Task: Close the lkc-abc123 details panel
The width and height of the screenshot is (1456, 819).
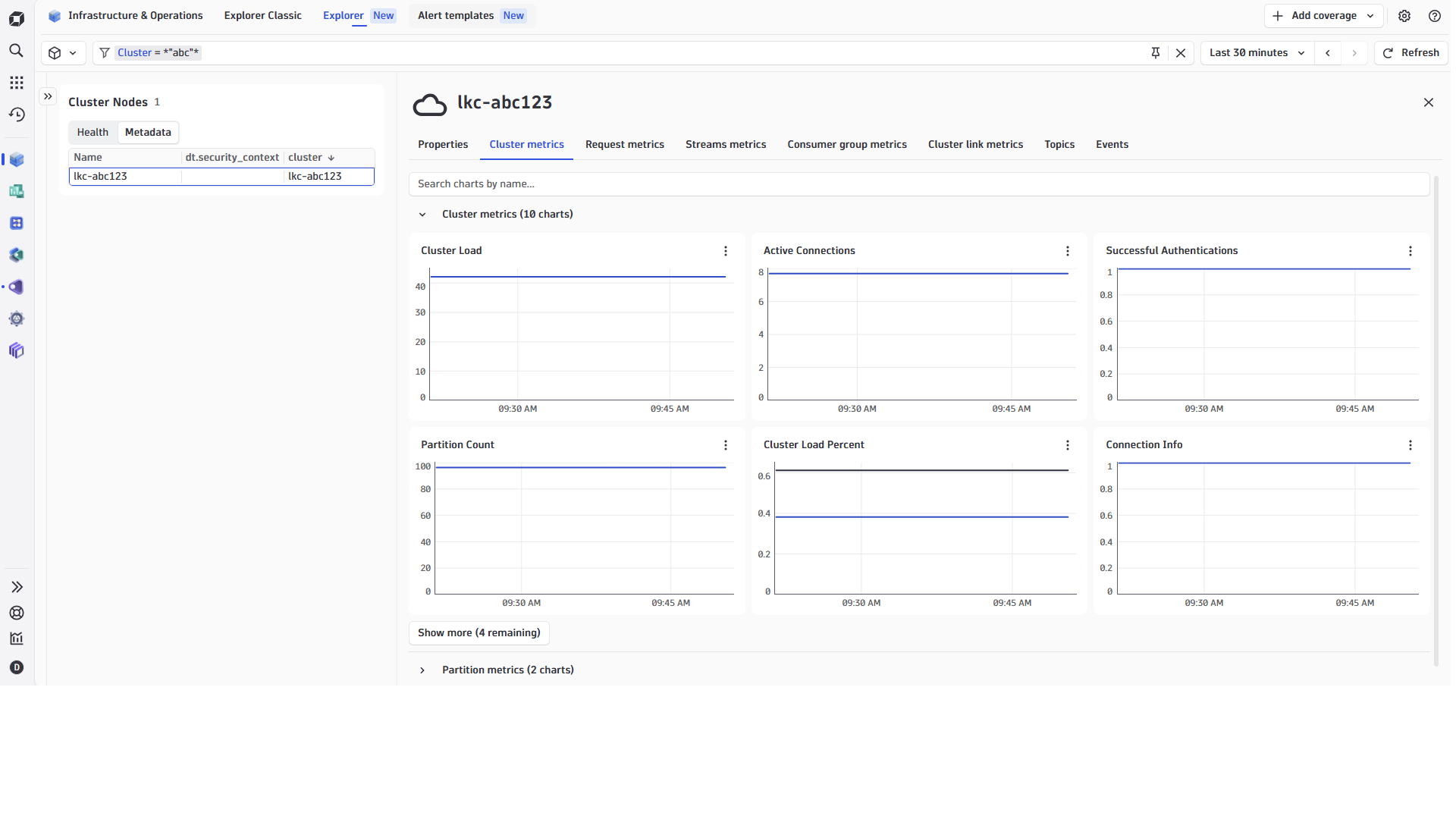Action: 1429,102
